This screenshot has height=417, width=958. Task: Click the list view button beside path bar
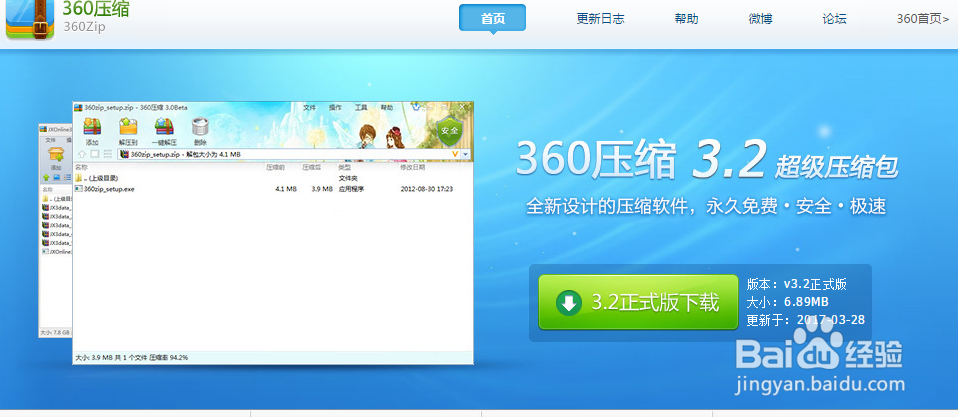pyautogui.click(x=108, y=154)
